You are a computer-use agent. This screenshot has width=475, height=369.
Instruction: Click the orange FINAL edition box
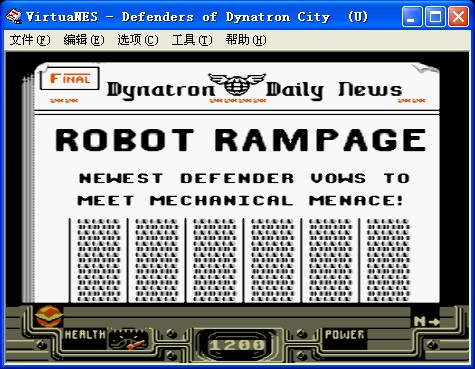(70, 78)
